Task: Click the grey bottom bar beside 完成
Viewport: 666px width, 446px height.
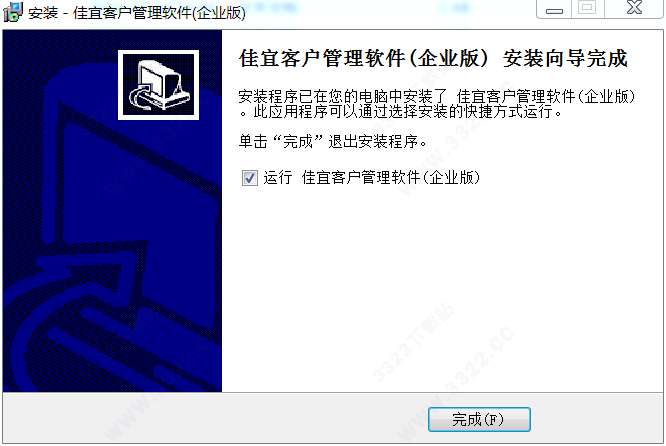Action: [x=212, y=418]
